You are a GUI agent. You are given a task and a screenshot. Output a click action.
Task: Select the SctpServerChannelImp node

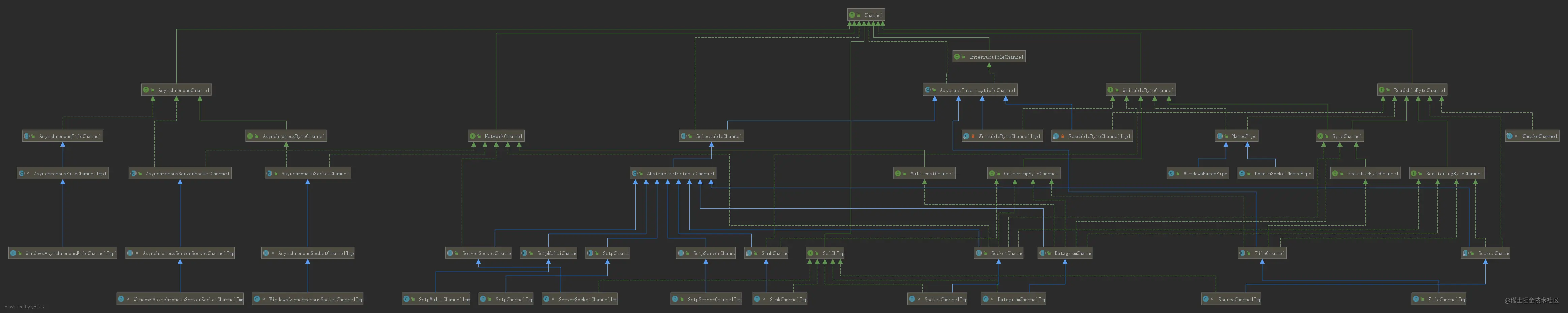706,299
